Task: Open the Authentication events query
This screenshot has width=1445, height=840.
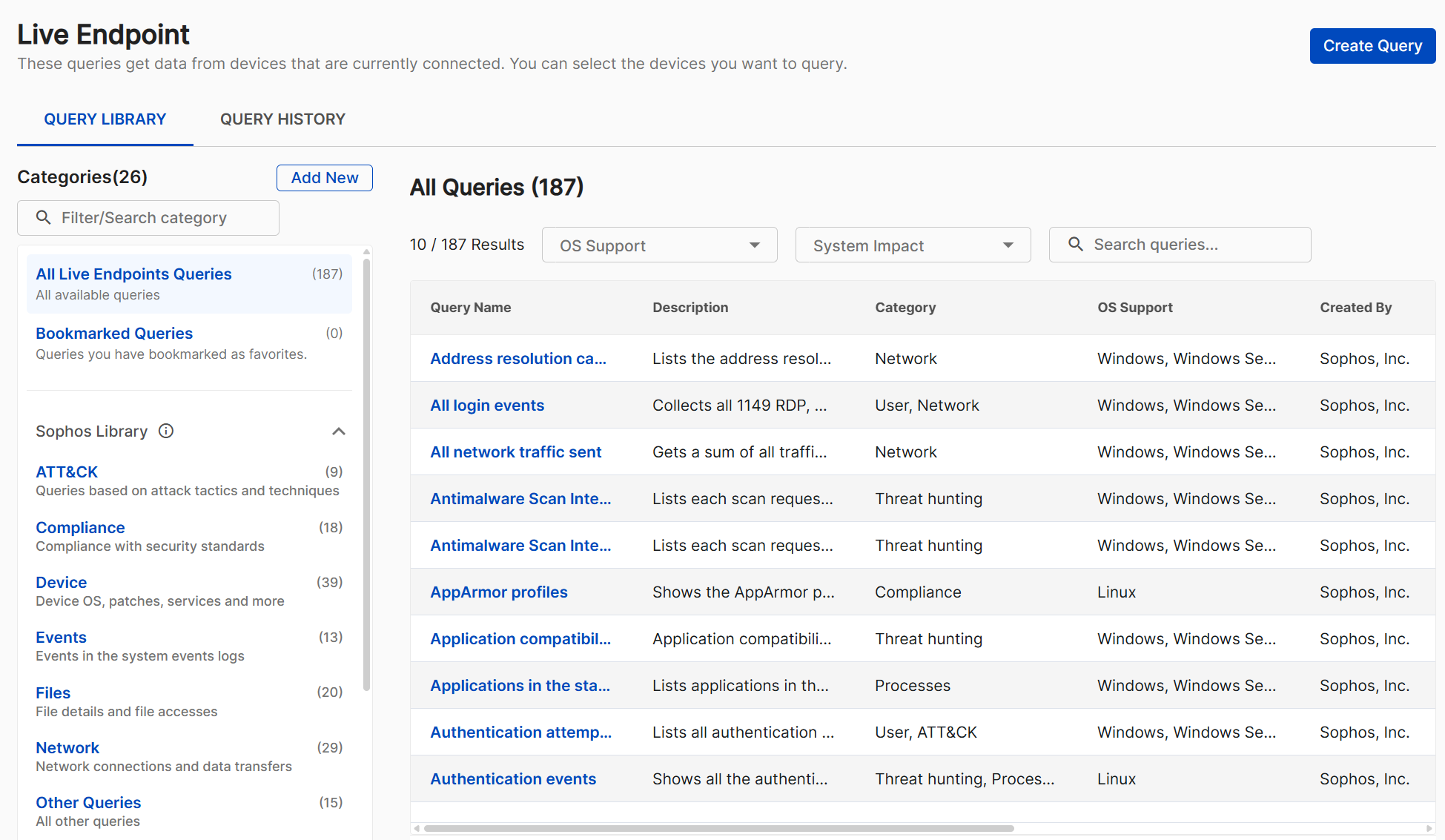Action: [513, 779]
